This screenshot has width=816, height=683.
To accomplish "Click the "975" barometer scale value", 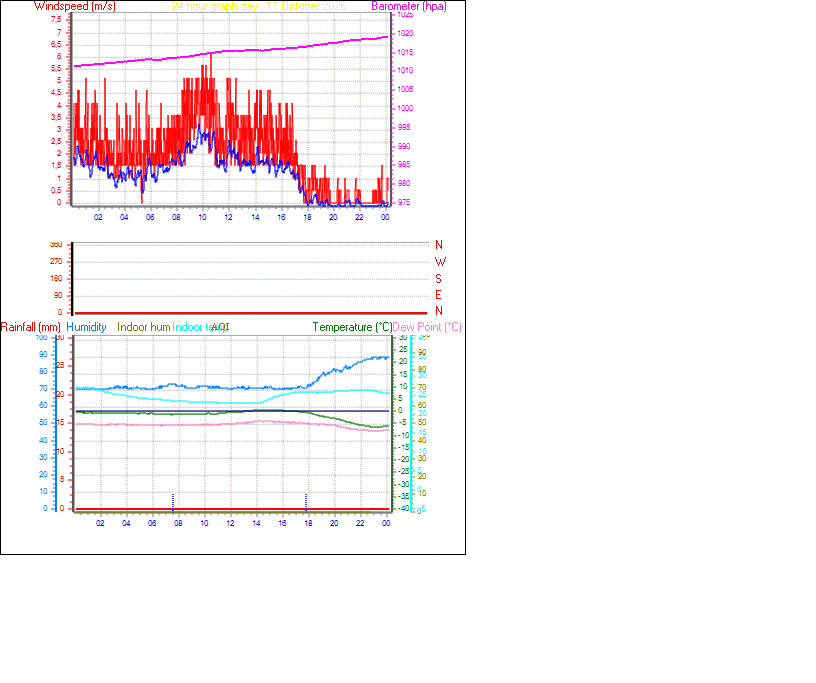I will tap(404, 202).
